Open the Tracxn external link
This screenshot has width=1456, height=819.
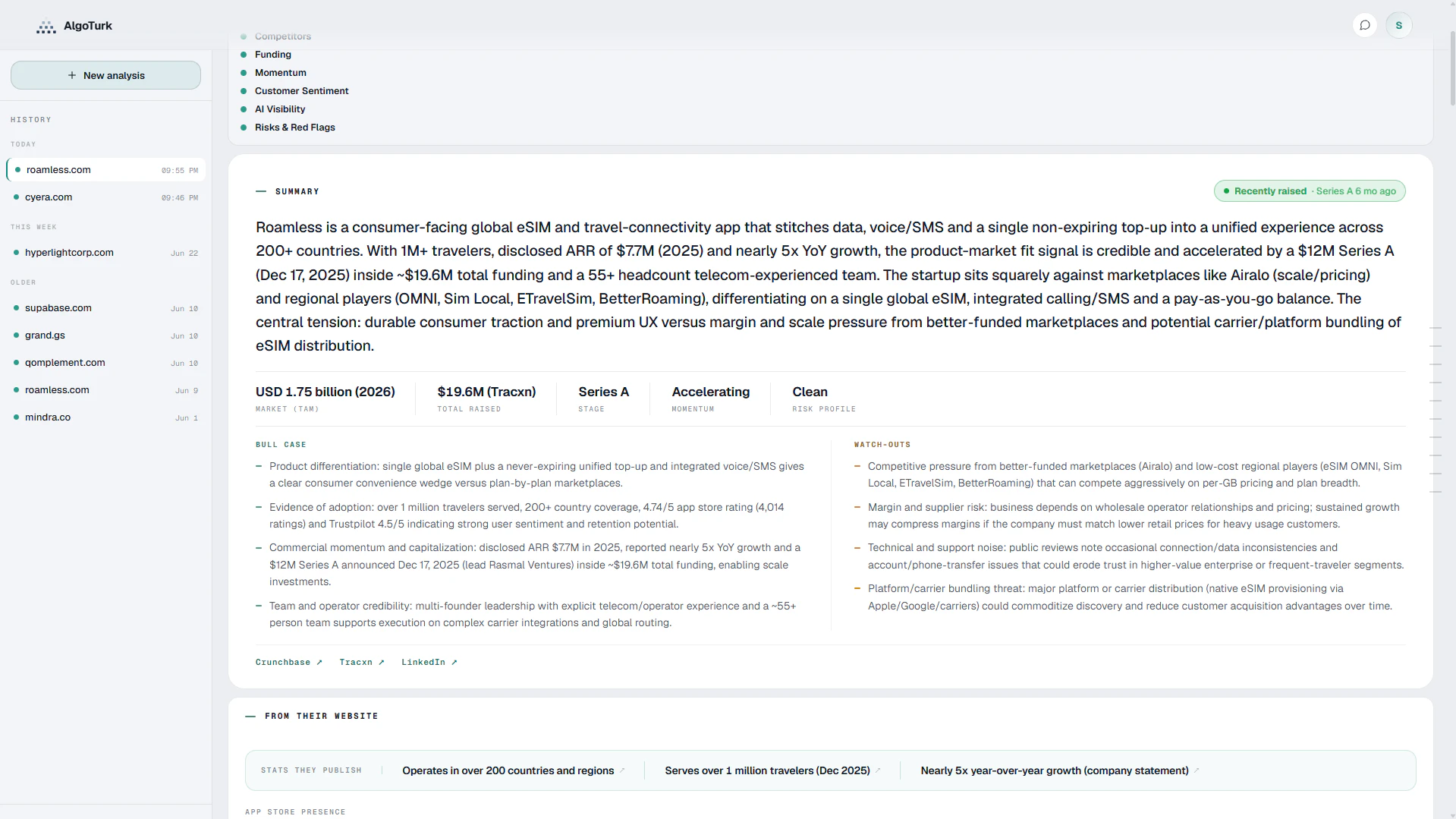pos(361,663)
